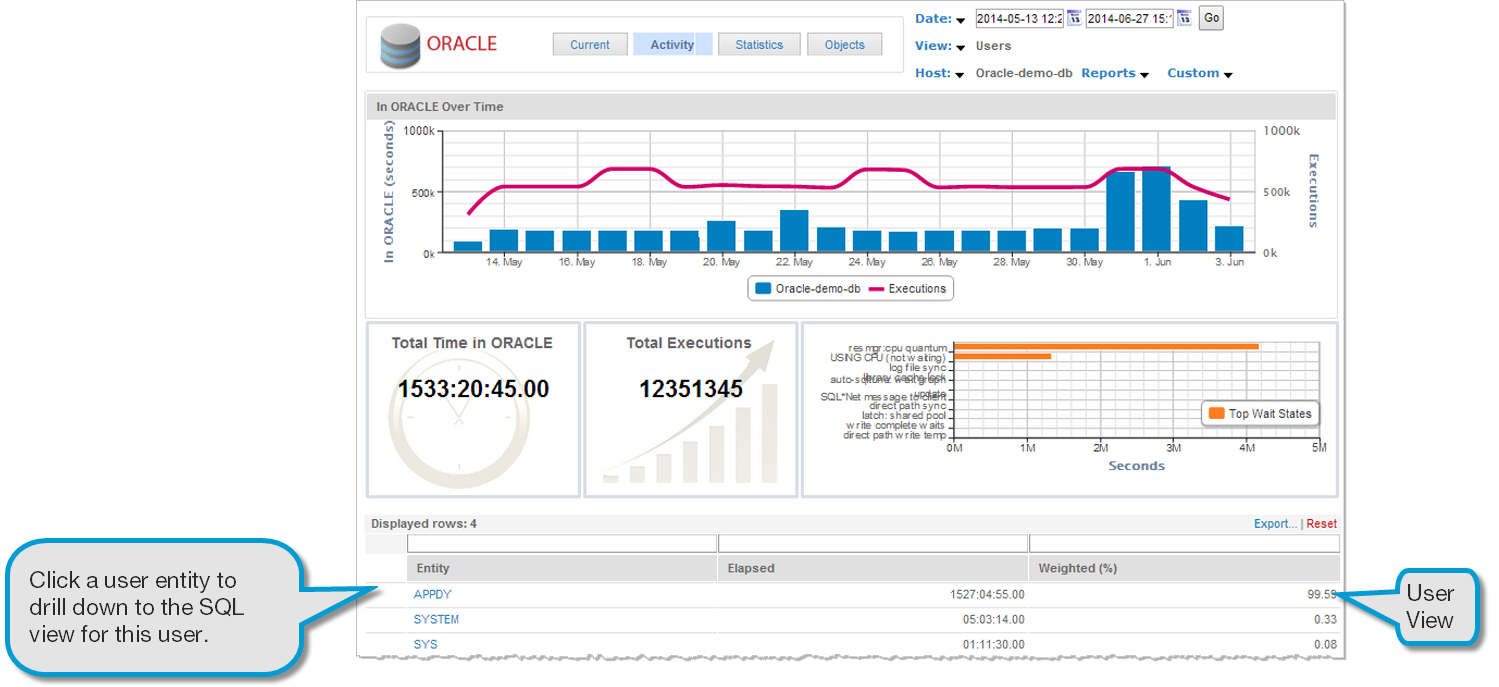Click the Weighted column filter box
Image resolution: width=1499 pixels, height=687 pixels.
pyautogui.click(x=1185, y=543)
